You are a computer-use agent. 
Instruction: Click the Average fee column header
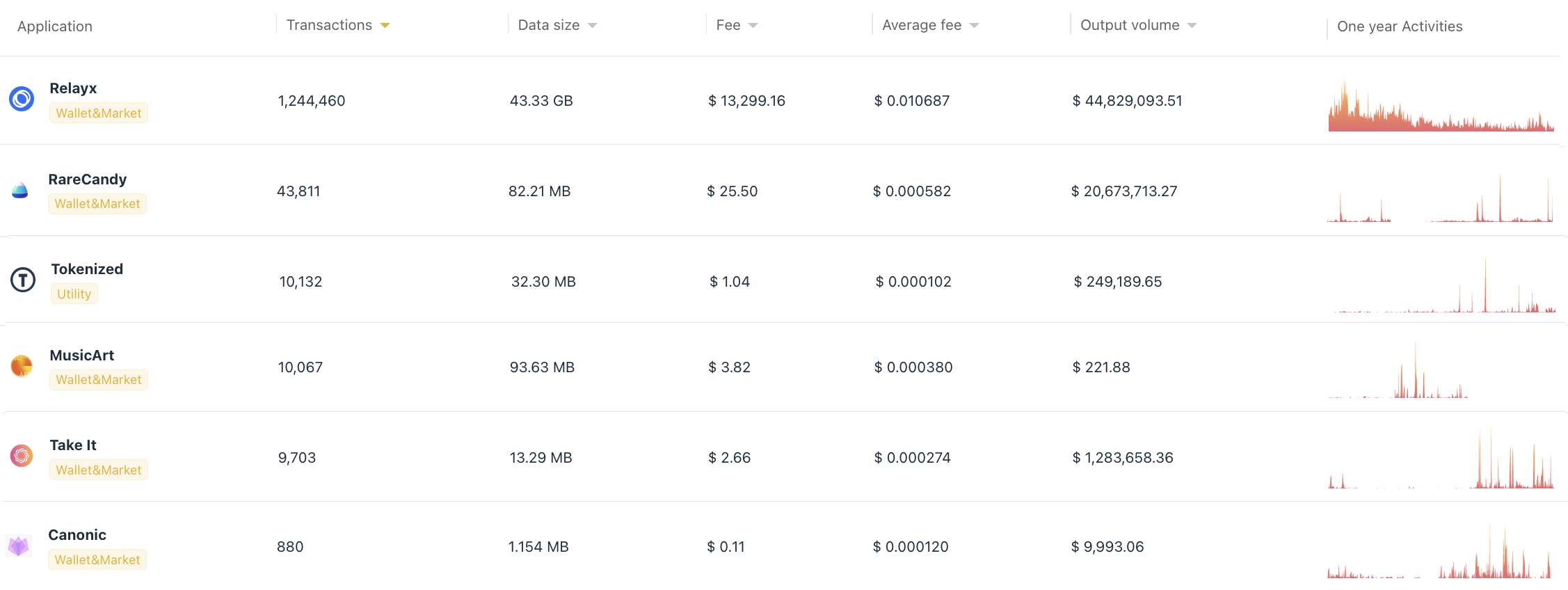tap(922, 25)
